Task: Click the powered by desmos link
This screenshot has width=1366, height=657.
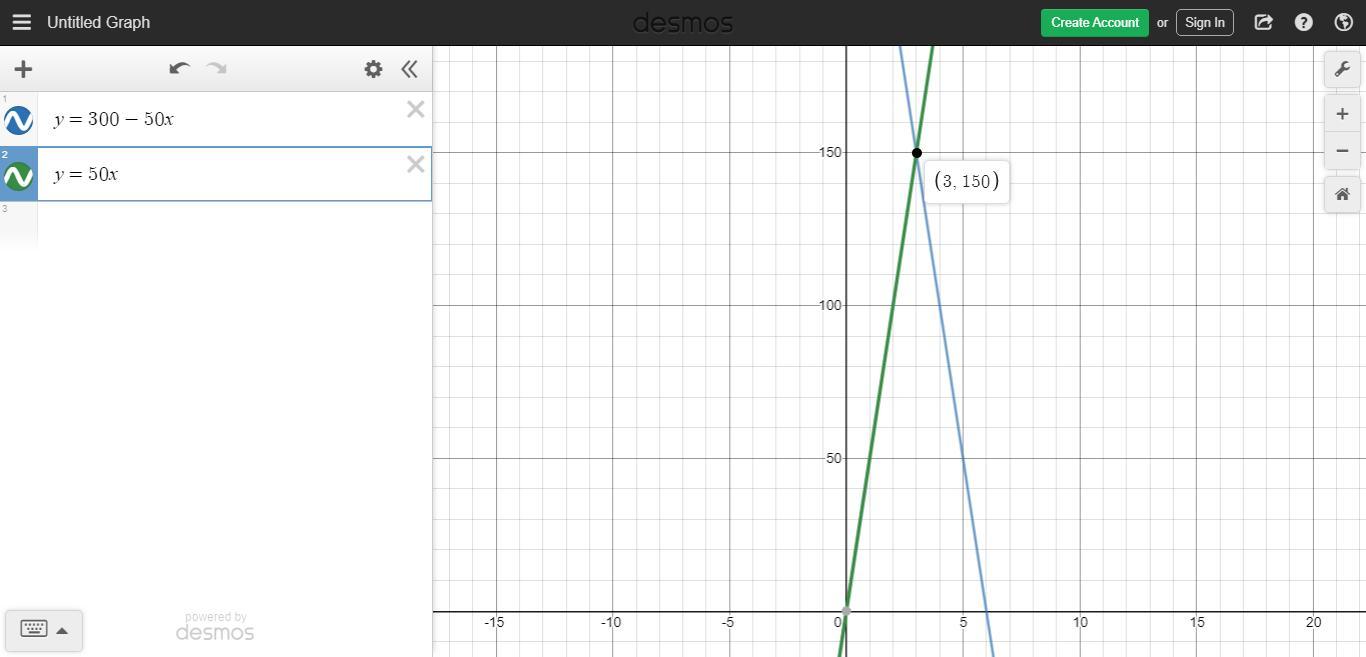Action: pyautogui.click(x=215, y=627)
